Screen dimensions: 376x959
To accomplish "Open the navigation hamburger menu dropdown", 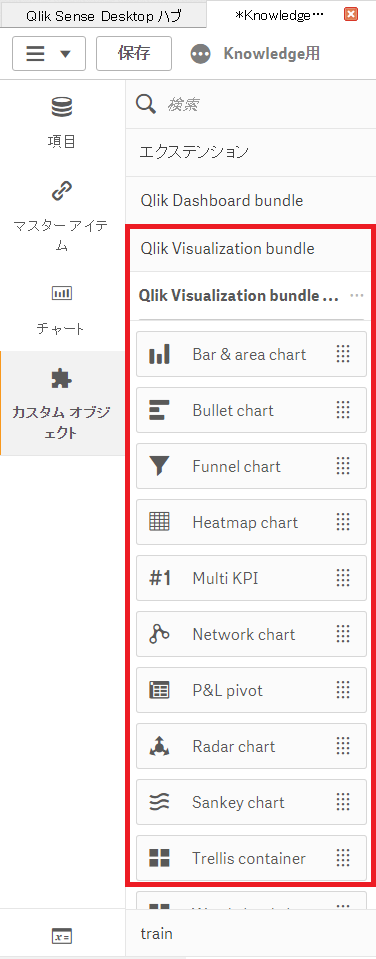I will [x=50, y=54].
